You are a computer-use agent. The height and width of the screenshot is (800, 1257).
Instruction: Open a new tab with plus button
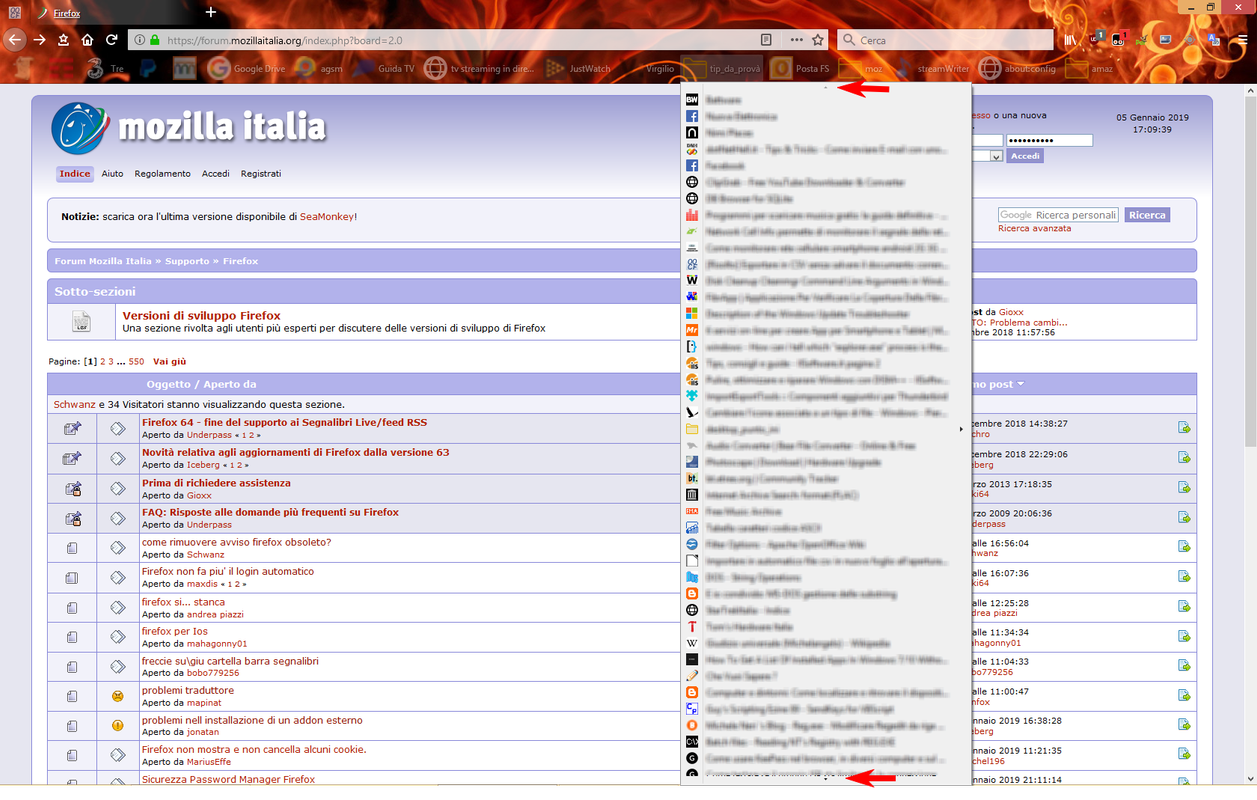[210, 13]
